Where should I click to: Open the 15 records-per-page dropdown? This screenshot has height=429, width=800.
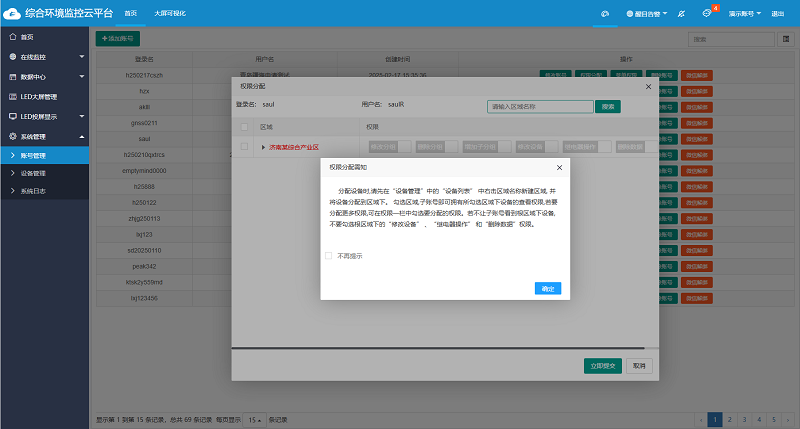point(256,419)
